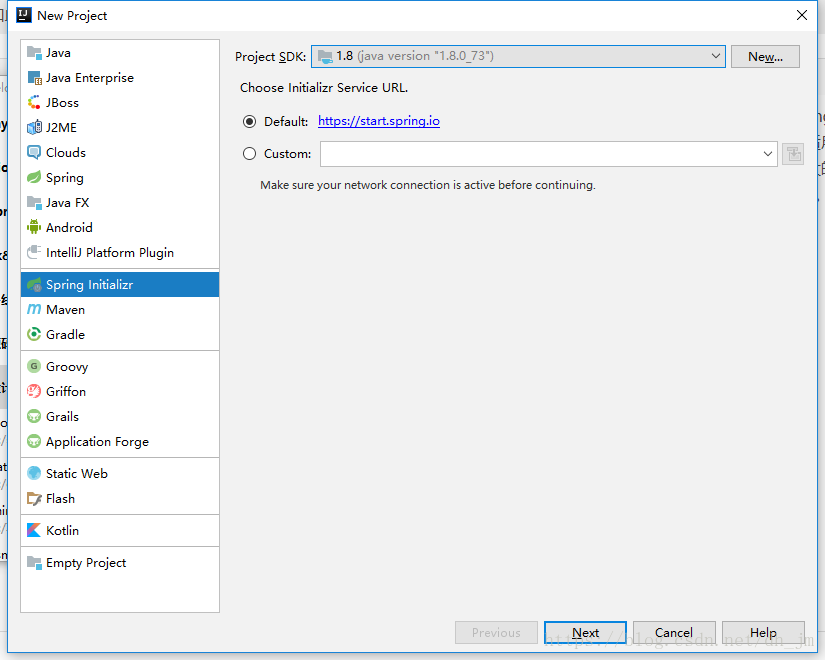Open the https://start.spring.io link

379,121
